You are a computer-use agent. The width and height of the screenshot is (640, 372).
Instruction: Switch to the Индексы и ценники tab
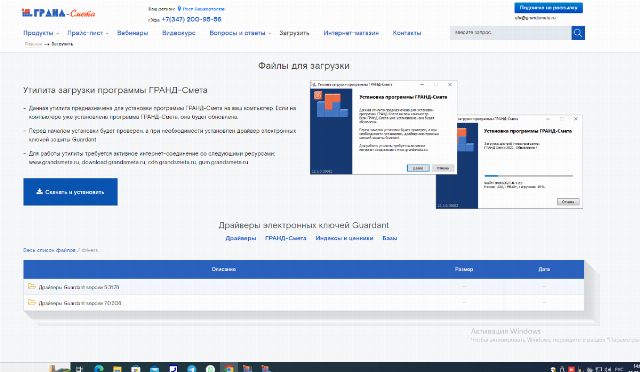pyautogui.click(x=344, y=238)
